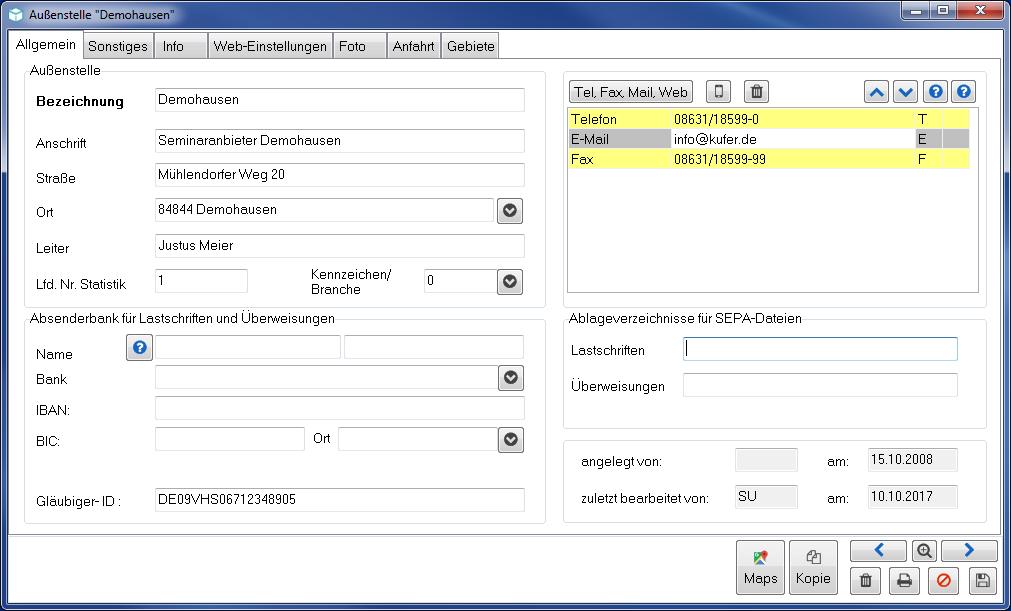Click the Anschrift field Seminaranbieter Demohausen
Viewport: 1011px width, 611px height.
coord(340,141)
